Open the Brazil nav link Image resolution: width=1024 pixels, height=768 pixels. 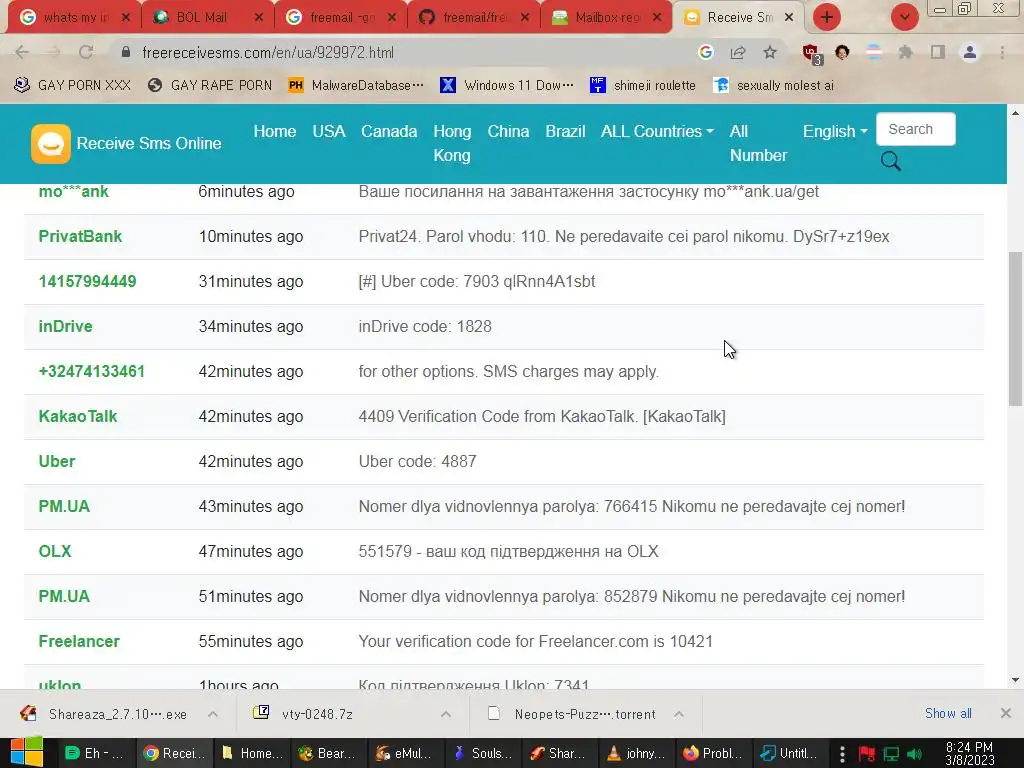point(566,131)
